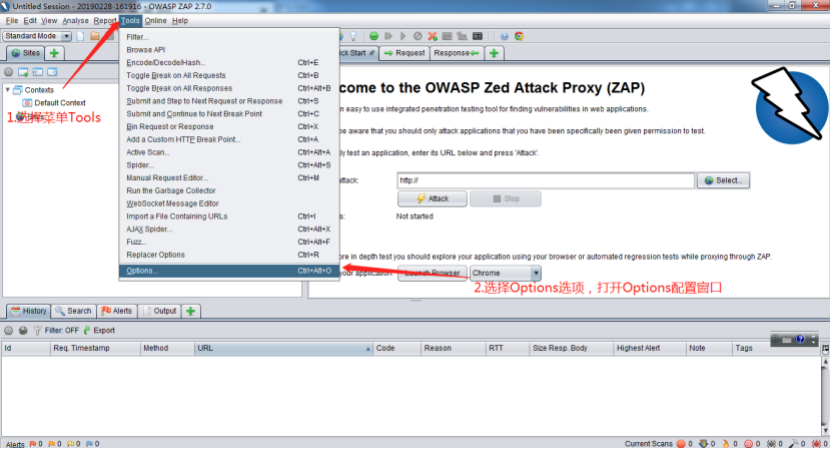
Task: Click the Open Session folder icon
Action: 95,36
